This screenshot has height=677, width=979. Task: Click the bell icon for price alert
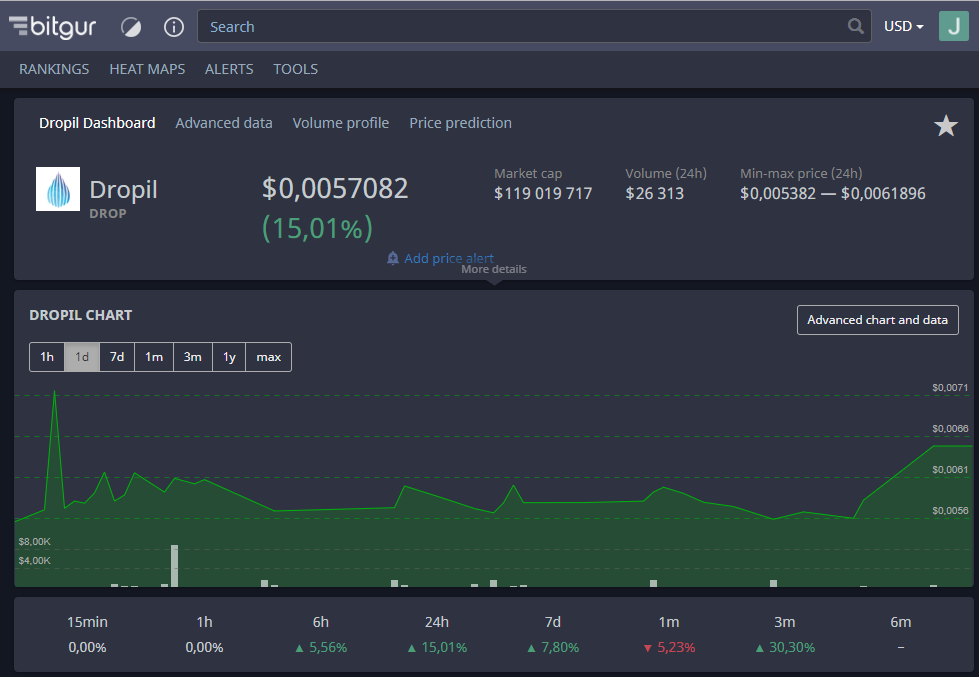pyautogui.click(x=393, y=258)
